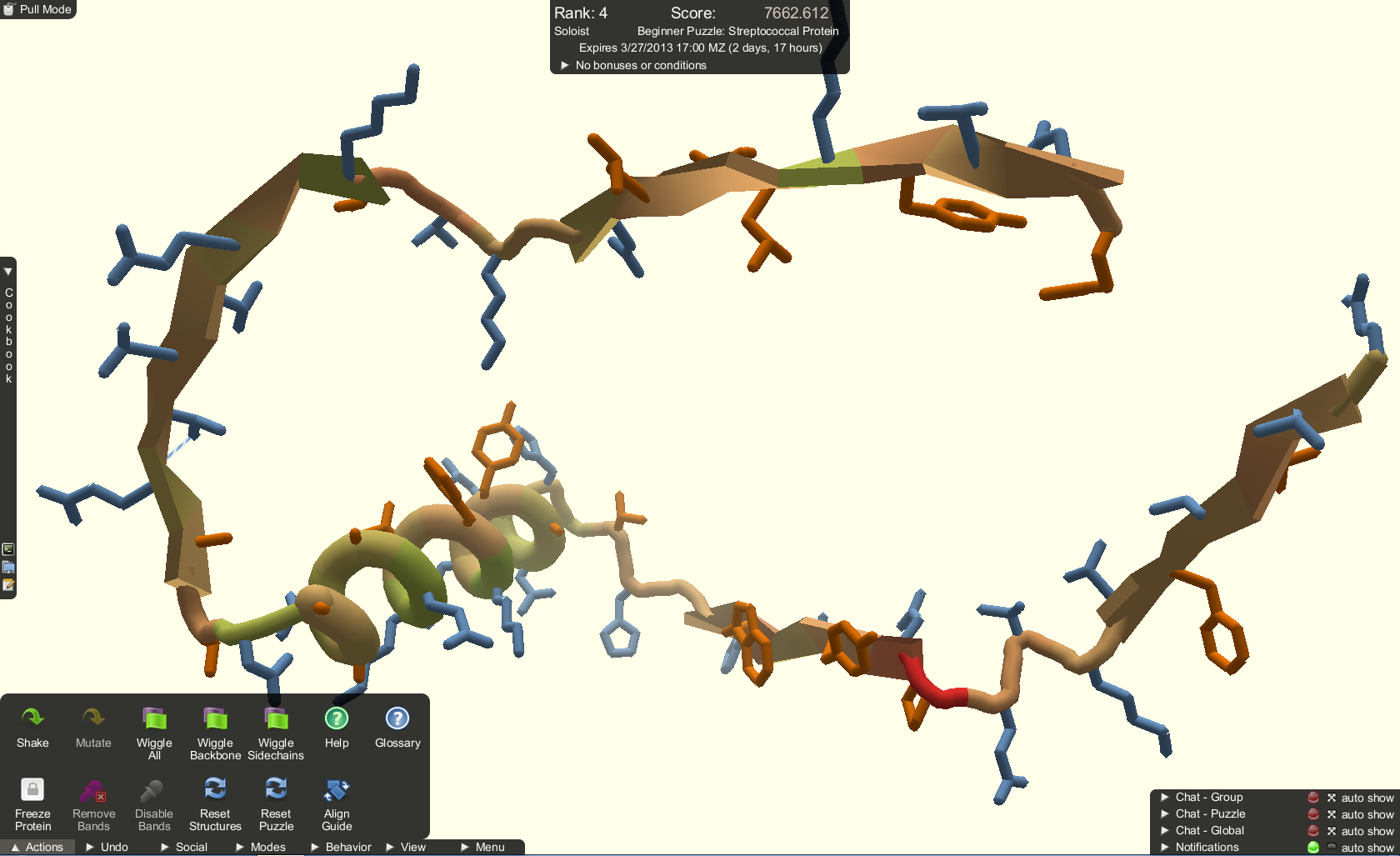Viewport: 1400px width, 856px height.
Task: Click the Help button
Action: (337, 727)
